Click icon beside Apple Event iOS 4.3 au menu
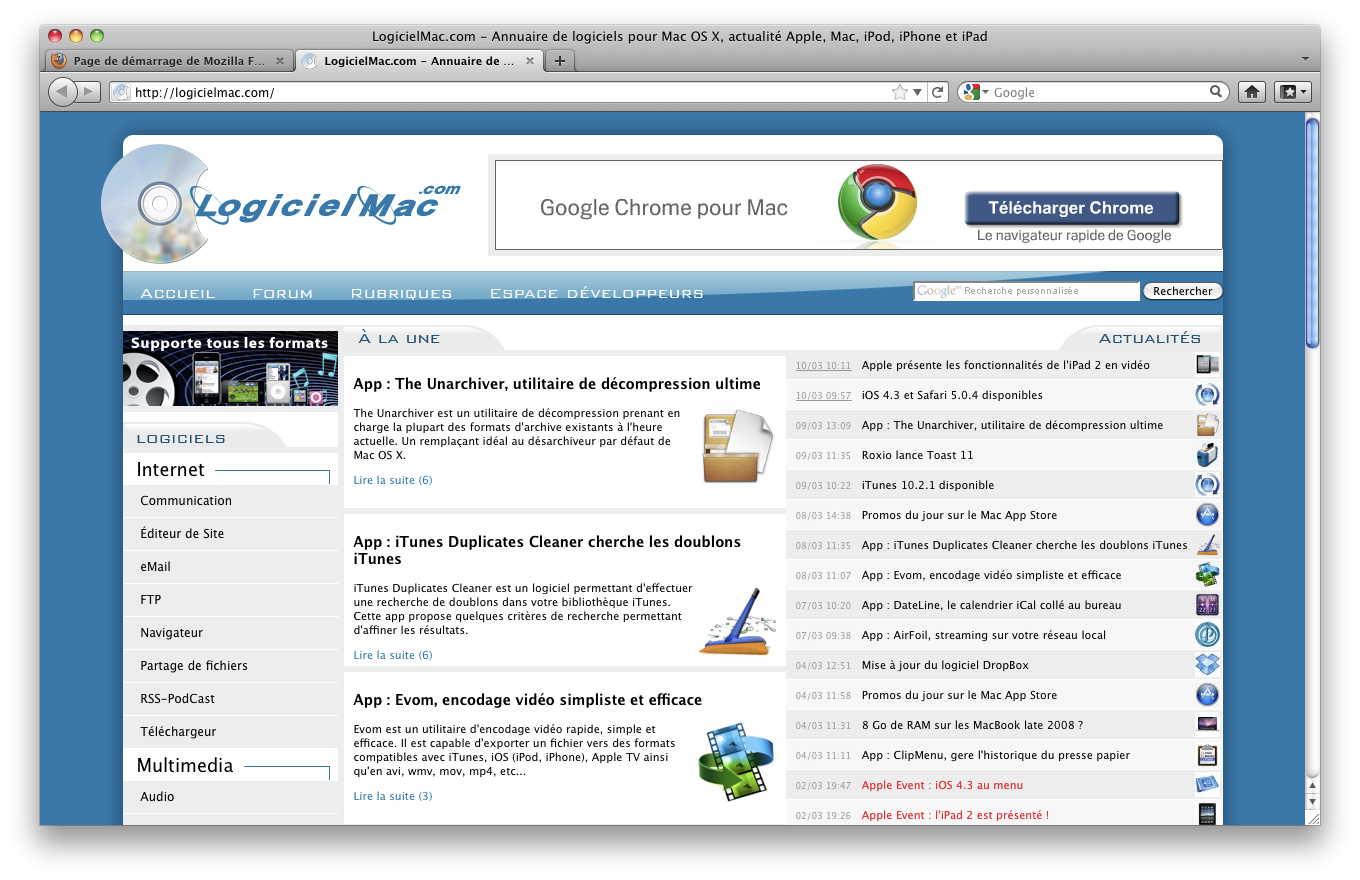This screenshot has height=880, width=1360. tap(1207, 785)
